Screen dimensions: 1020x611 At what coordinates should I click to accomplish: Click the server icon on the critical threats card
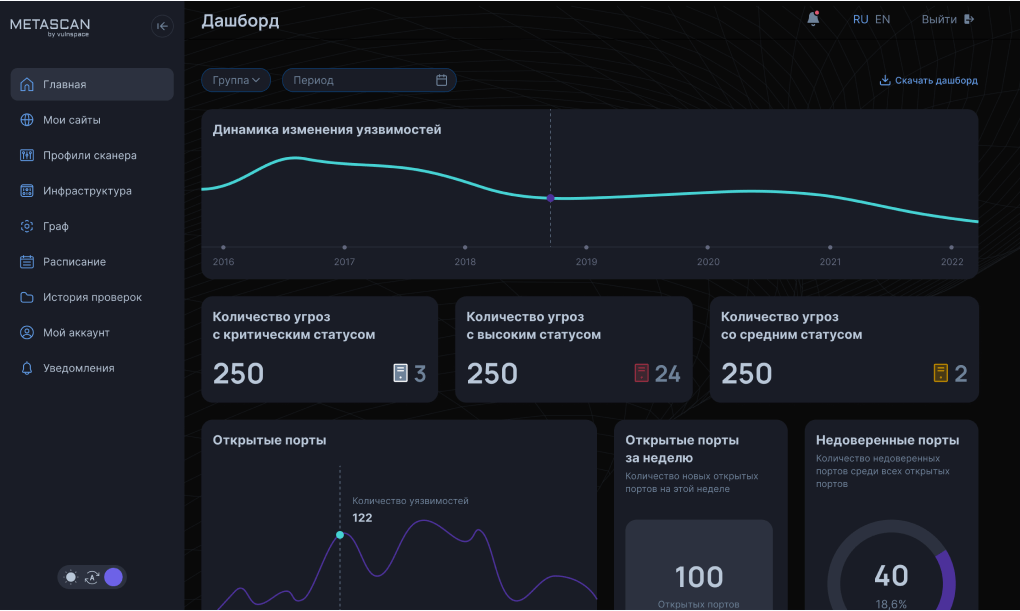click(x=400, y=373)
